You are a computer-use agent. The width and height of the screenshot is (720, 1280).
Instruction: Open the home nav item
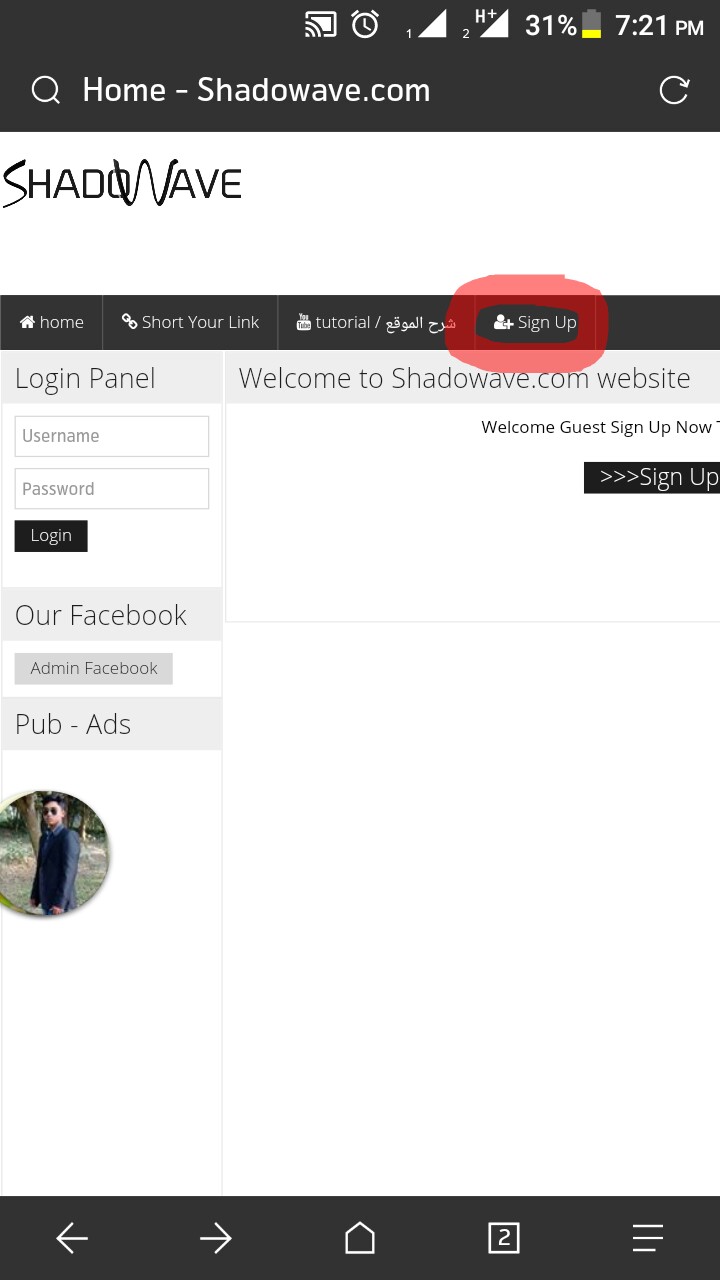point(52,322)
